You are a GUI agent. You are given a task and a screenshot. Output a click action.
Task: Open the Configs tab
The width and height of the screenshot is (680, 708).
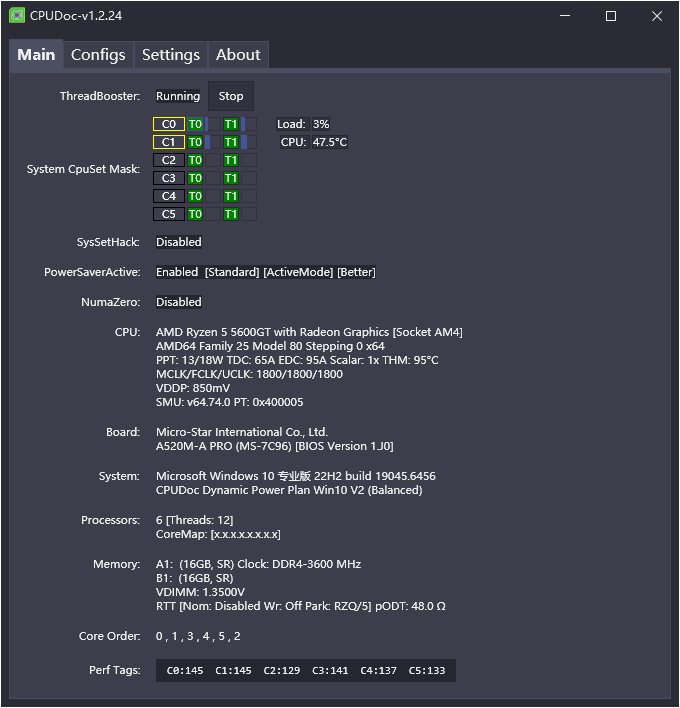(98, 55)
